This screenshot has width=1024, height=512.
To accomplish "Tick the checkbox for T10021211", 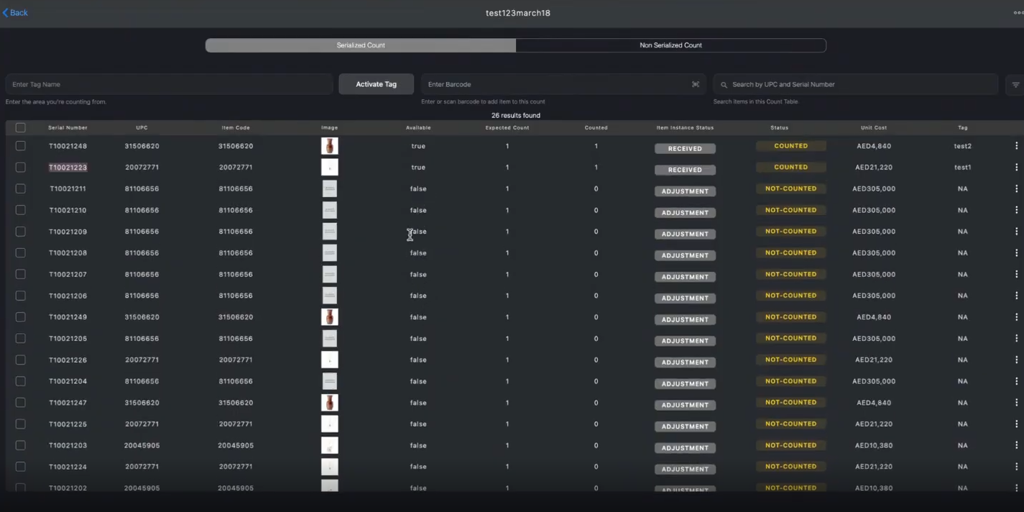I will 20,189.
